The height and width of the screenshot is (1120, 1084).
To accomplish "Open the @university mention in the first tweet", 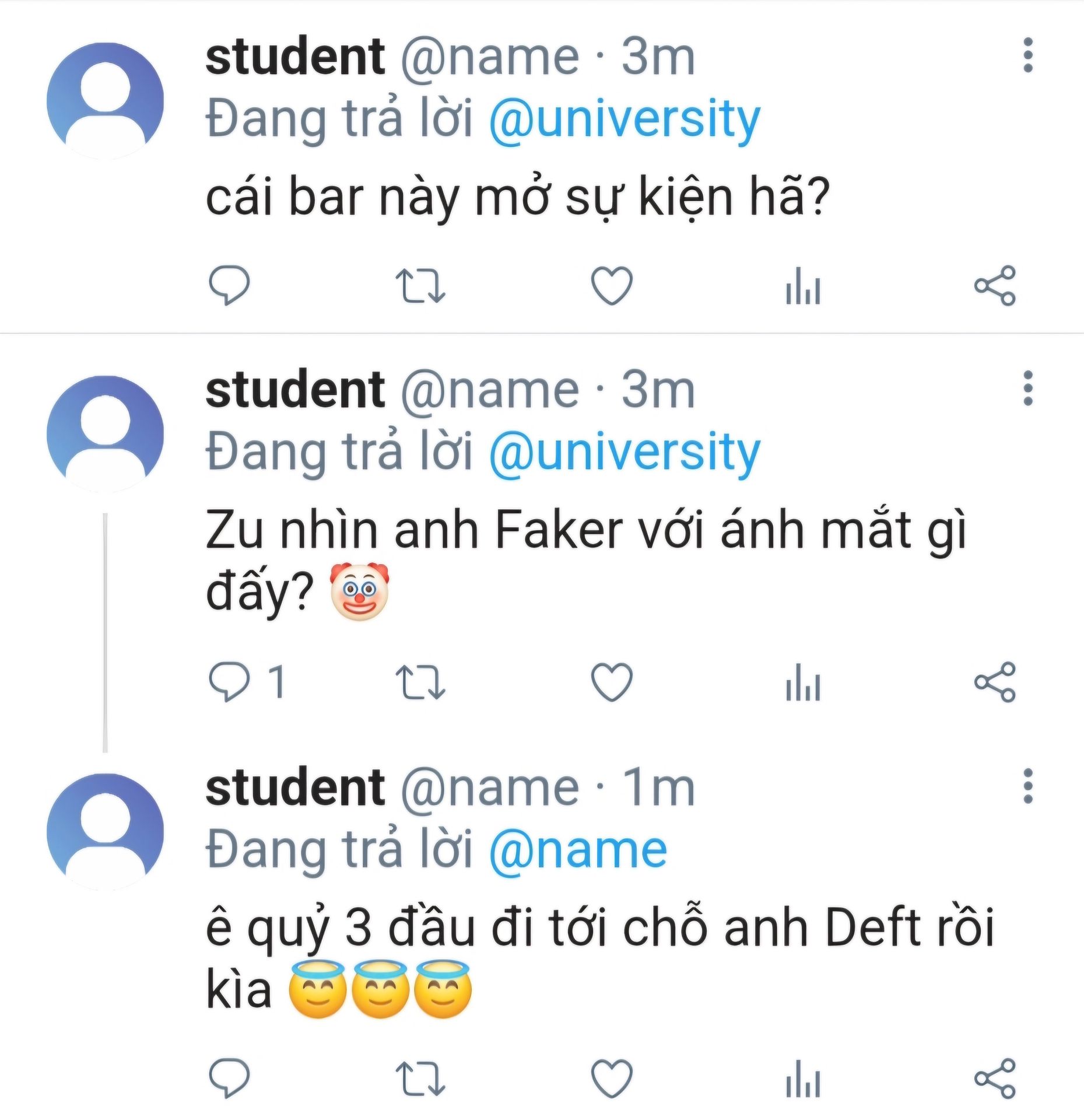I will (625, 120).
